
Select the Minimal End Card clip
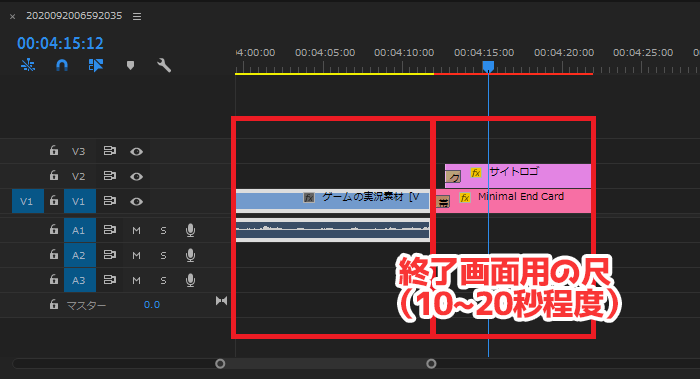pyautogui.click(x=513, y=200)
